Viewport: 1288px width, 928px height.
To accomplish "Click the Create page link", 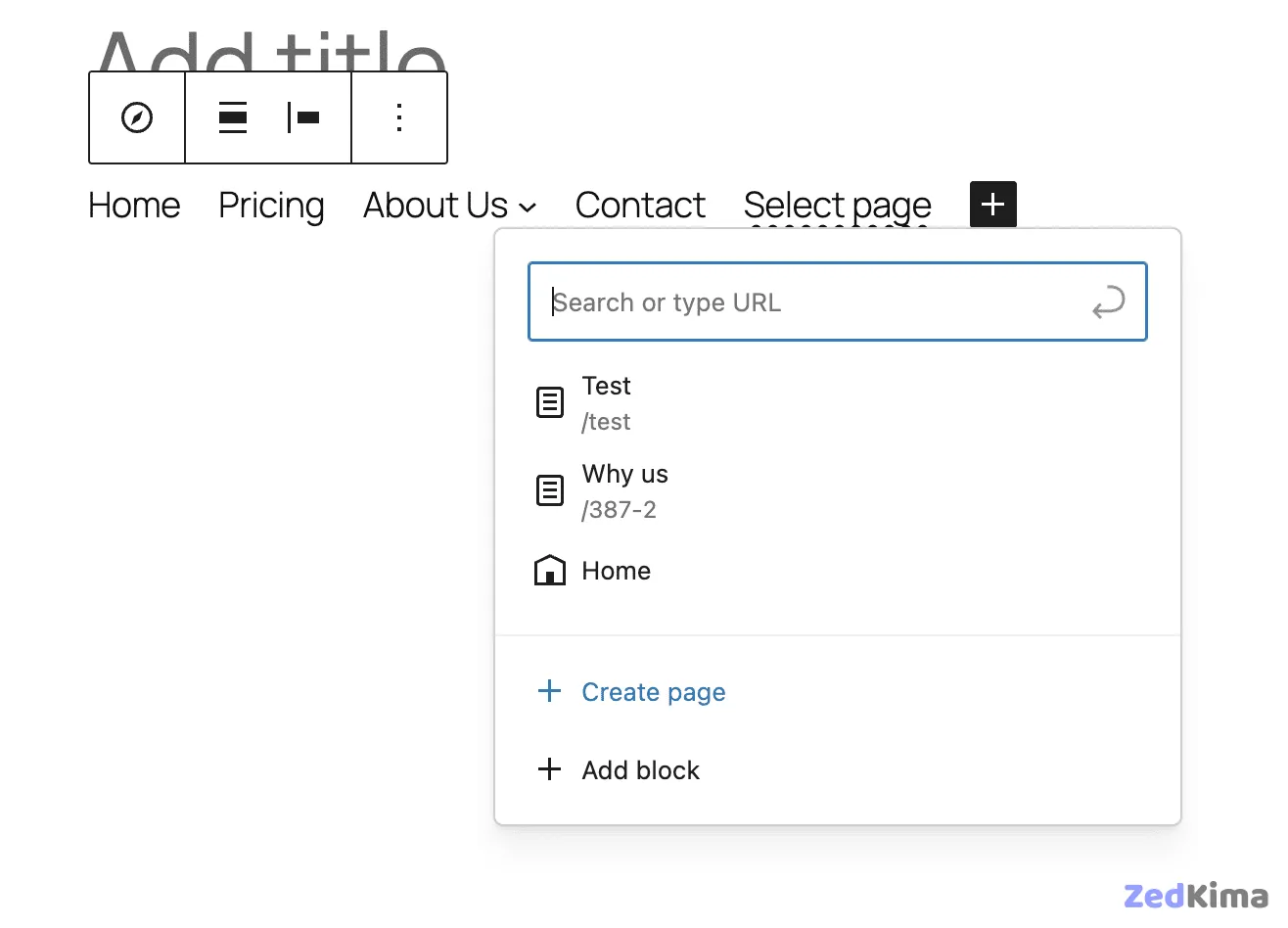I will (654, 692).
